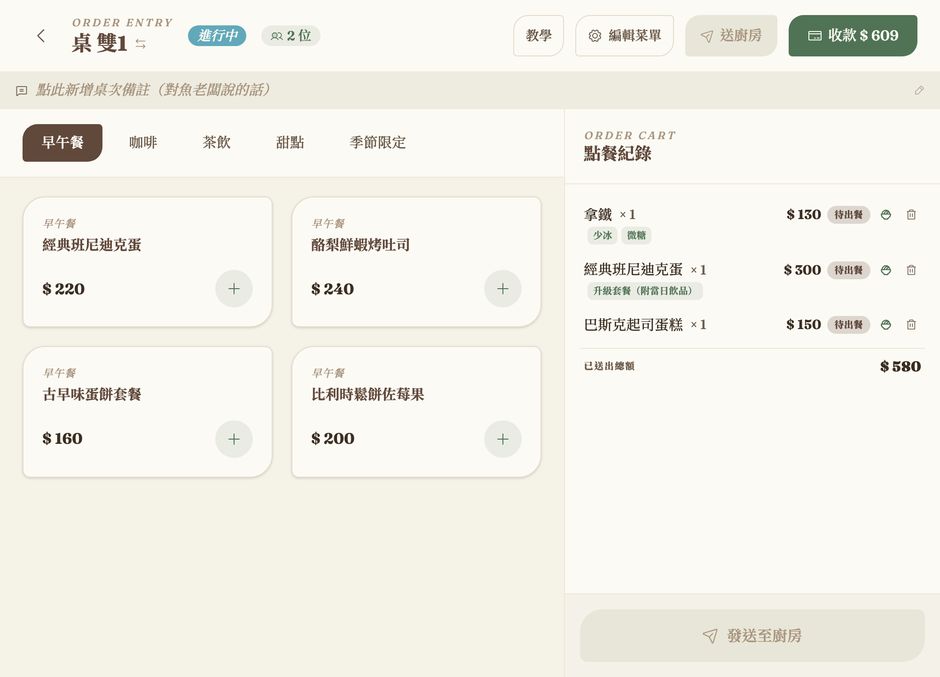This screenshot has width=940, height=677.
Task: Click the 微糖 option tag
Action: pos(637,235)
